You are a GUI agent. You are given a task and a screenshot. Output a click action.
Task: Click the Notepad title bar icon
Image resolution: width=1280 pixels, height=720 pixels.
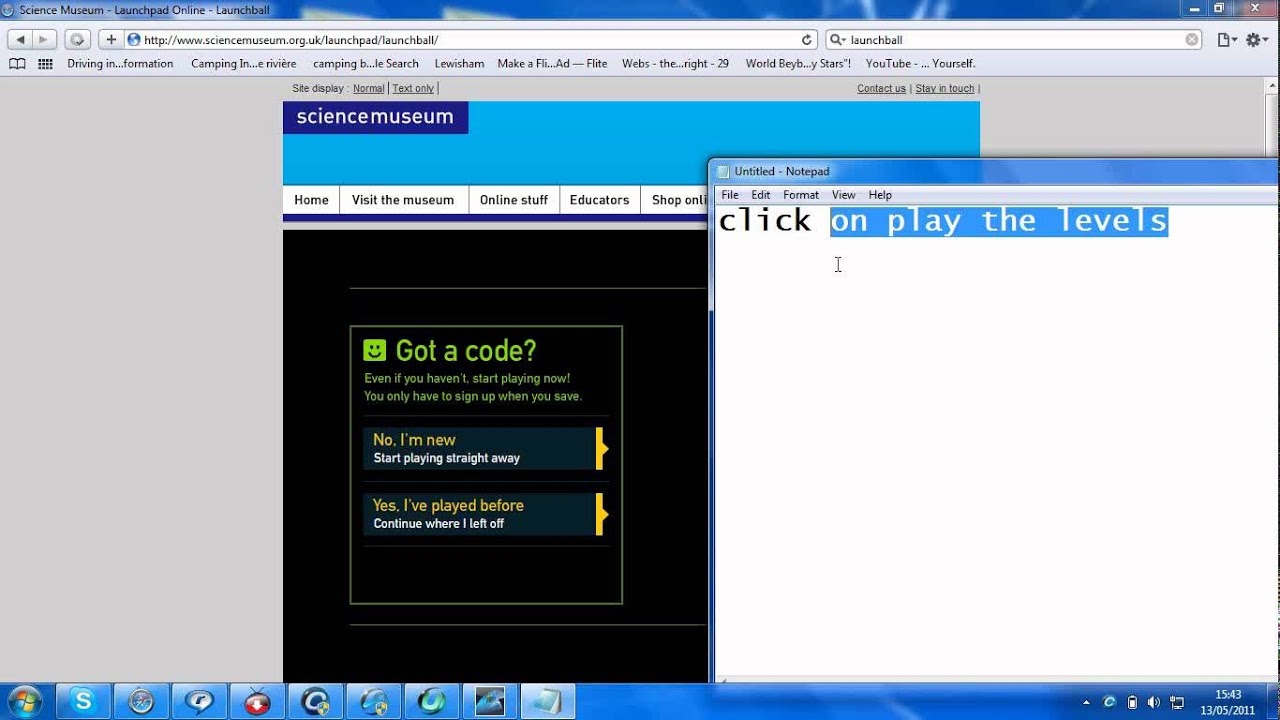[x=724, y=172]
